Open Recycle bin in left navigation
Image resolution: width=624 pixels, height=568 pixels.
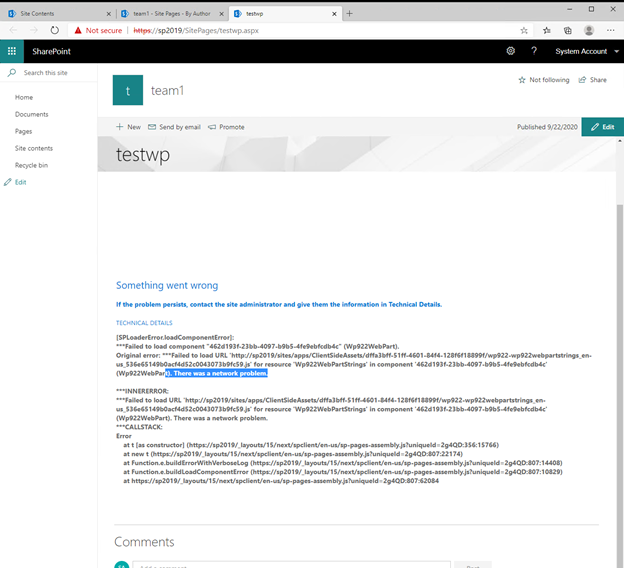coord(31,165)
